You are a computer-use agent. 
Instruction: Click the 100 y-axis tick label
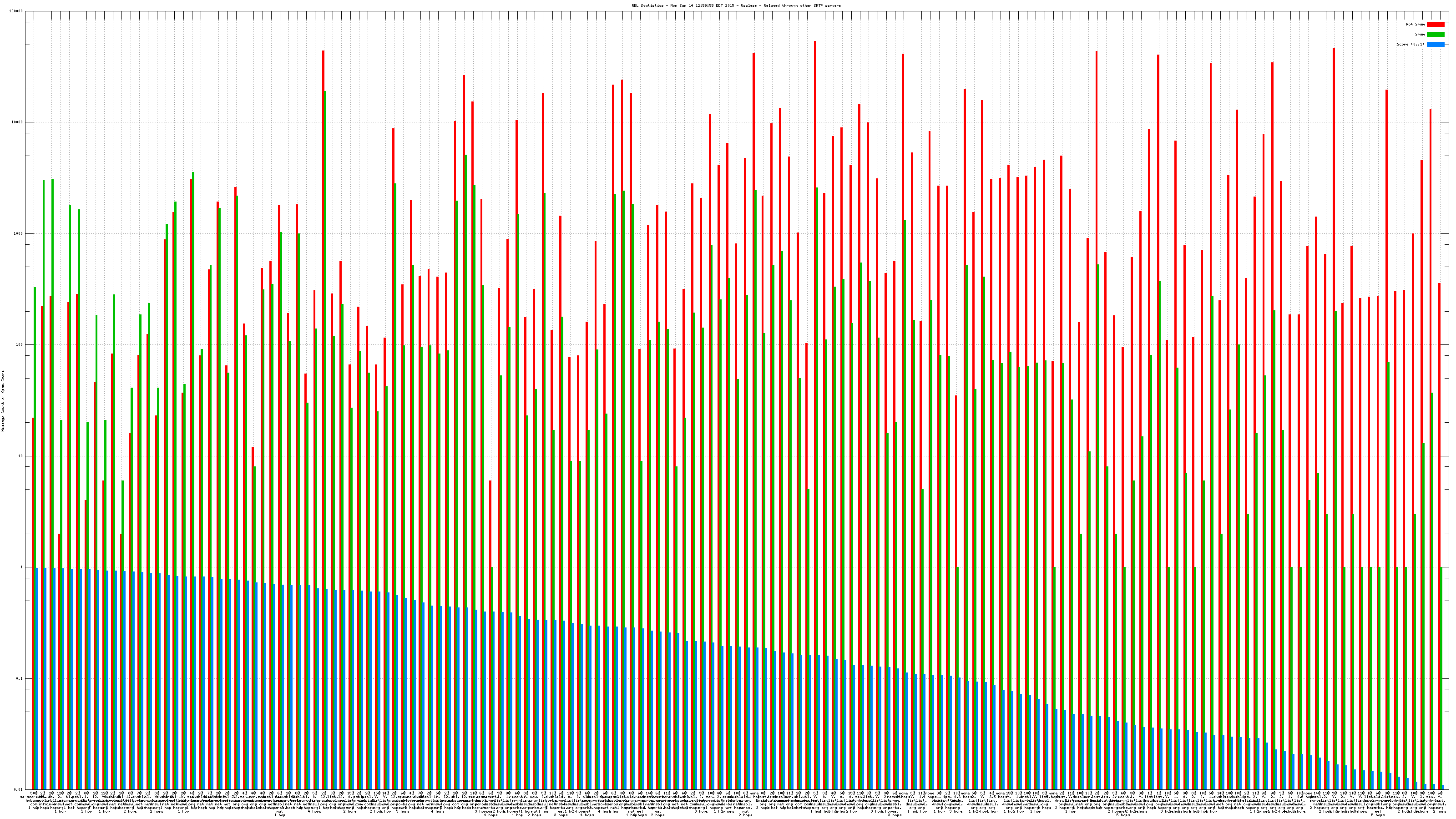coord(20,345)
